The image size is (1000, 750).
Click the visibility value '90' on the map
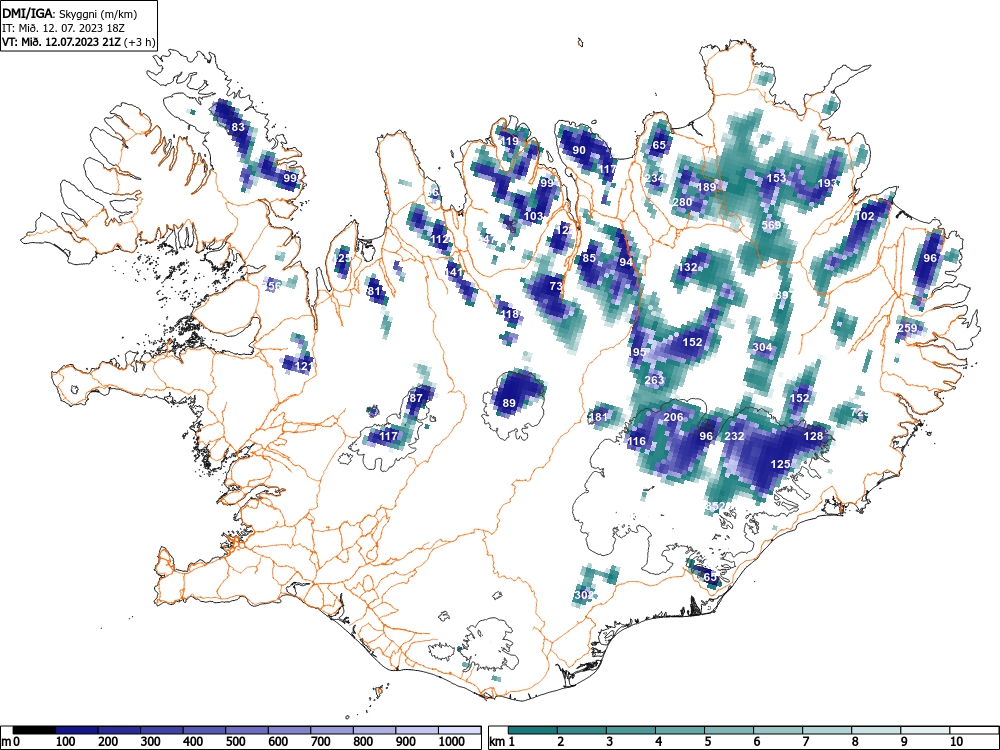pos(579,151)
